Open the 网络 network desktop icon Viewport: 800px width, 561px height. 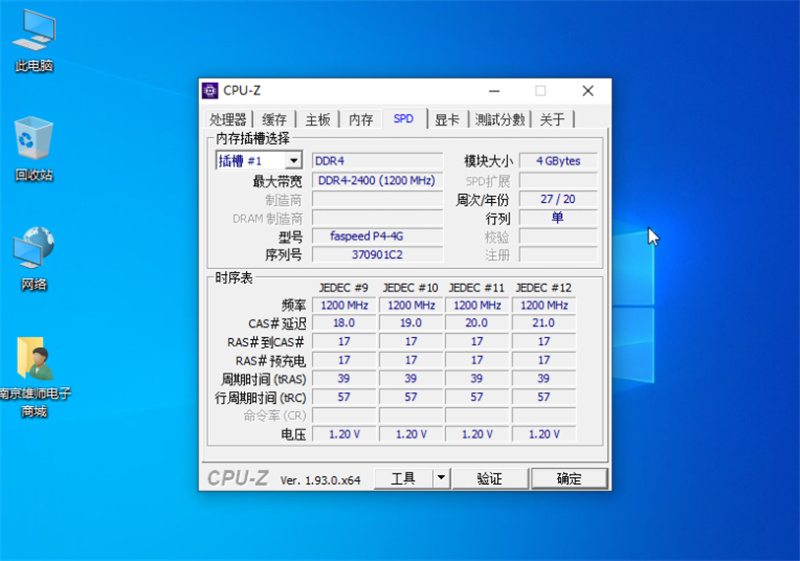pos(34,259)
